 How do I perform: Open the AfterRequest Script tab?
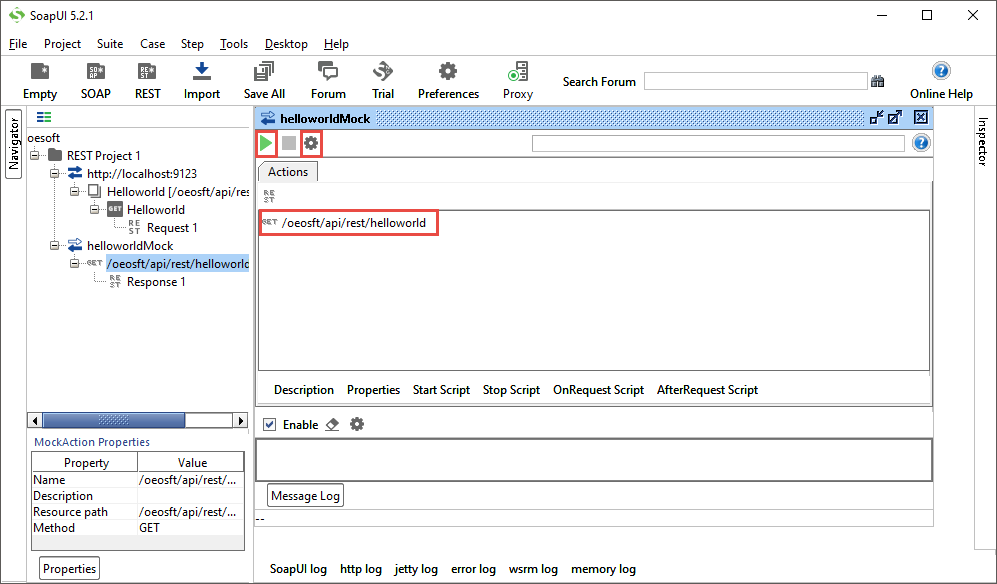click(x=707, y=390)
